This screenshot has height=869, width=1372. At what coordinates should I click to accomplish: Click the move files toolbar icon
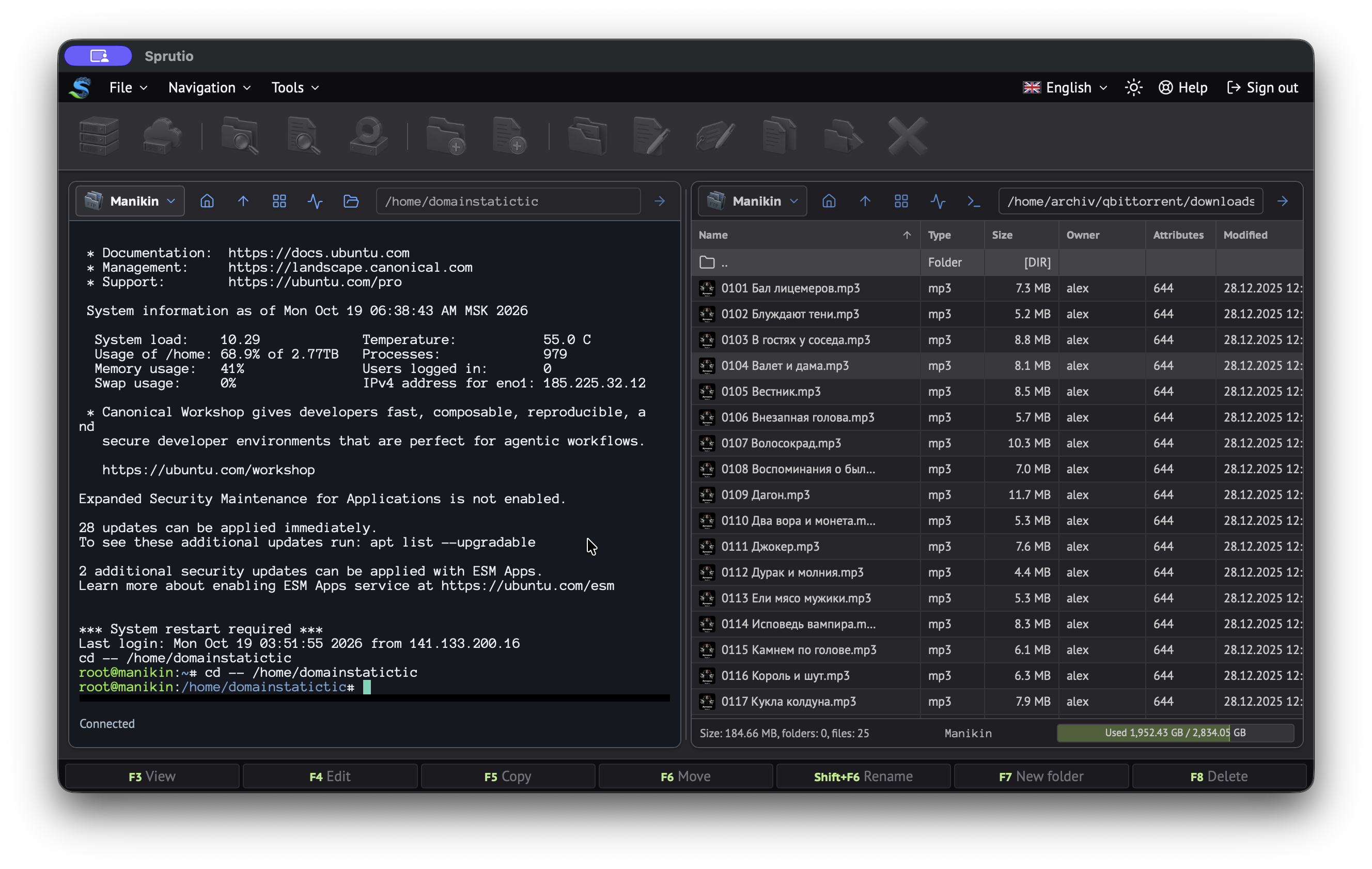point(843,136)
